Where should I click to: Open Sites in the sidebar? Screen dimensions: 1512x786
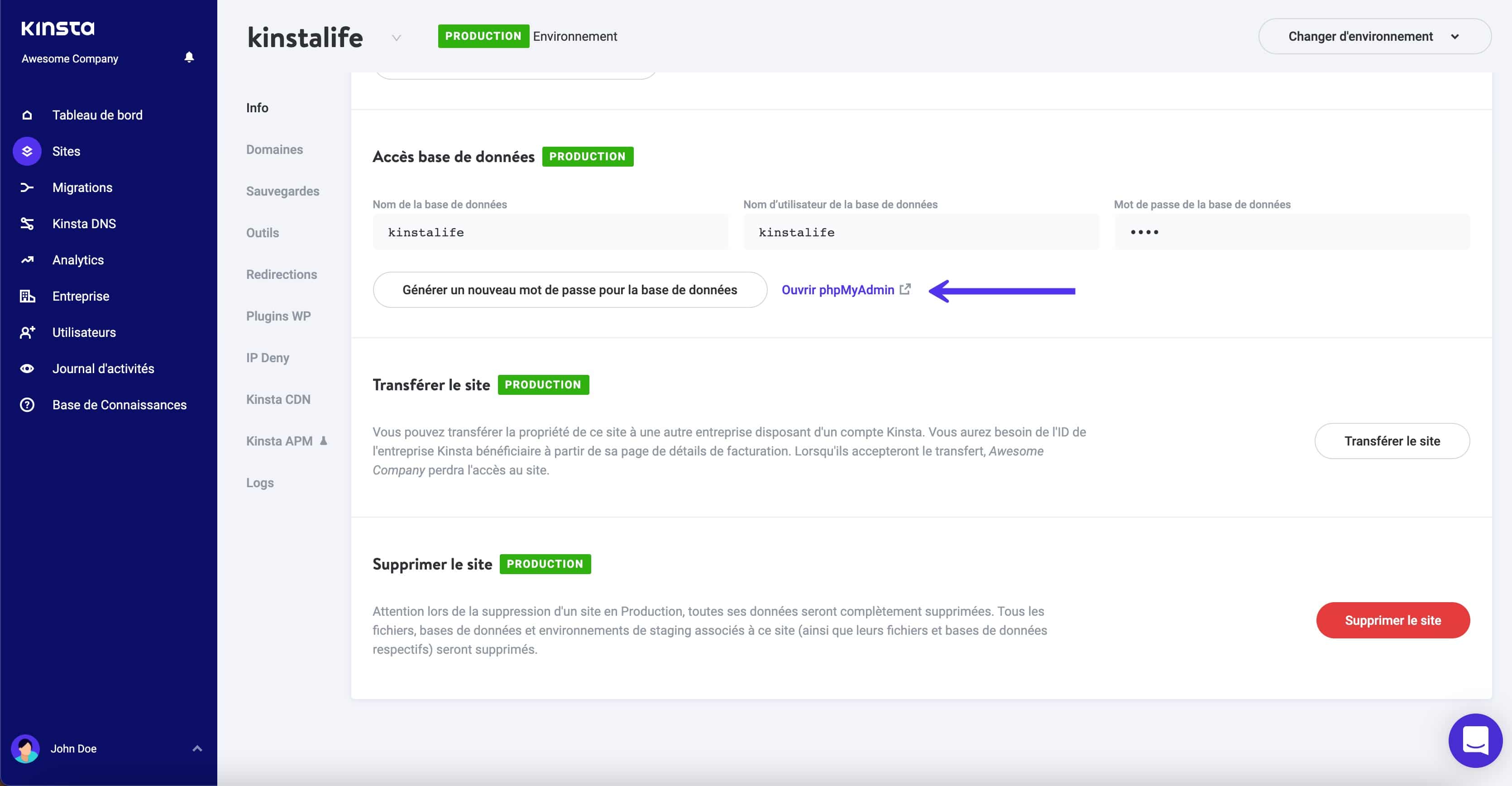pos(67,151)
